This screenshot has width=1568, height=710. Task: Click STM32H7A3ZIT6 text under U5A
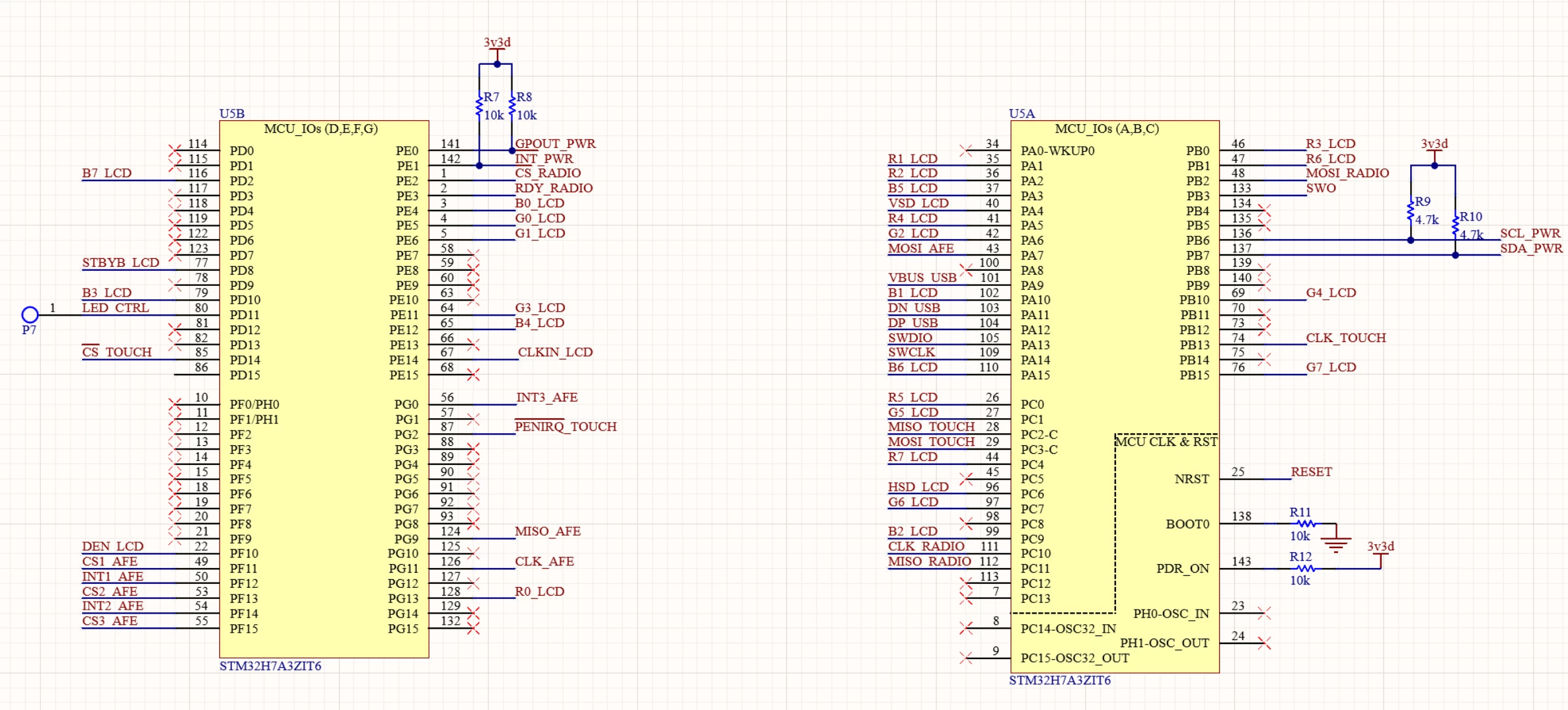click(1060, 680)
